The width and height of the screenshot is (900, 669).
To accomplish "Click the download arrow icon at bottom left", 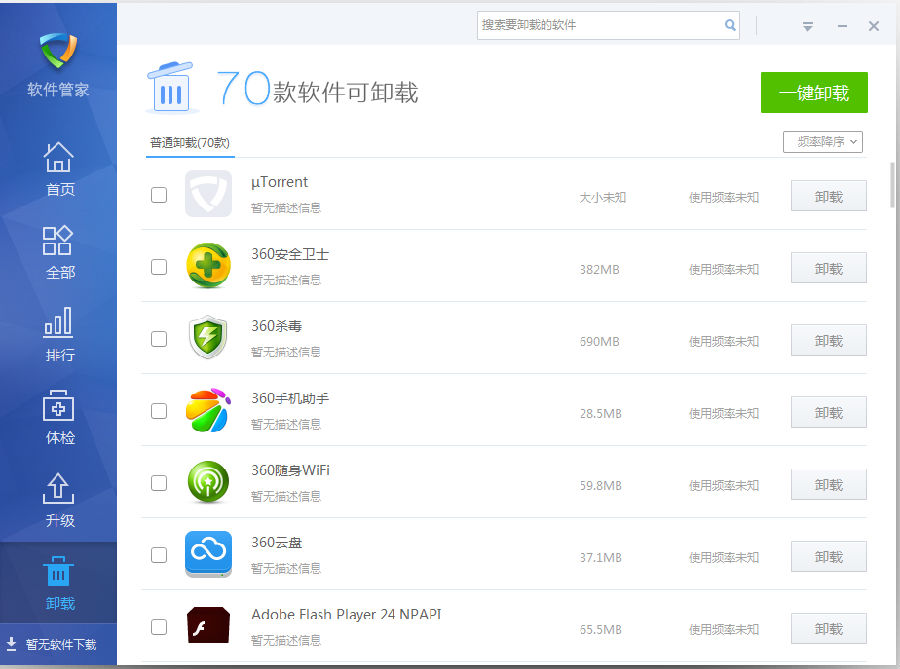I will (11, 644).
